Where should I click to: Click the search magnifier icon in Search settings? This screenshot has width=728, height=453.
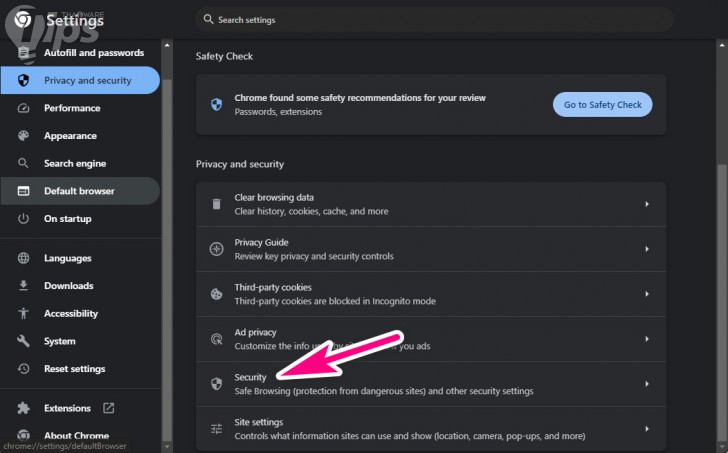(x=208, y=19)
